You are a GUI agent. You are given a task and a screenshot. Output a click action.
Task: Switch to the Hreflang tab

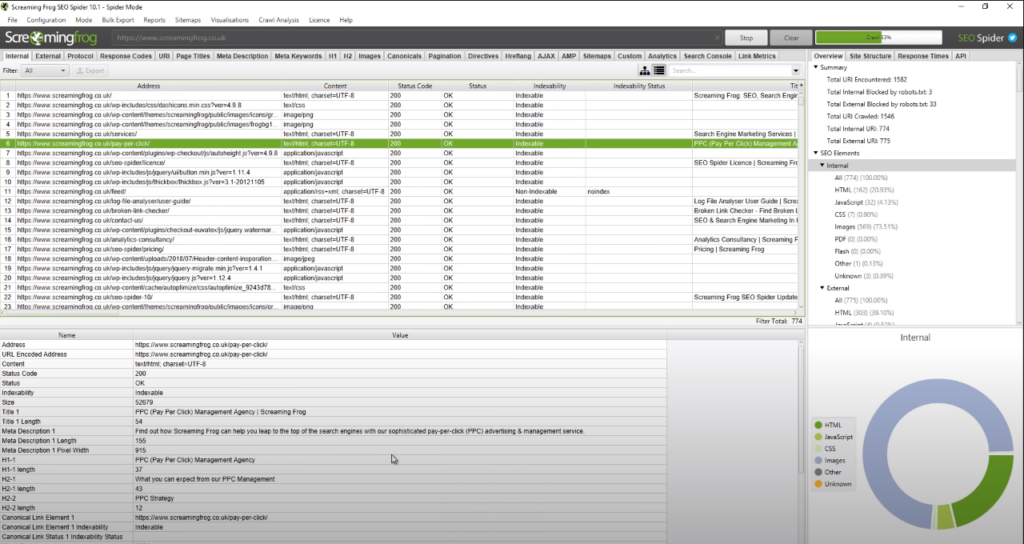tap(518, 56)
